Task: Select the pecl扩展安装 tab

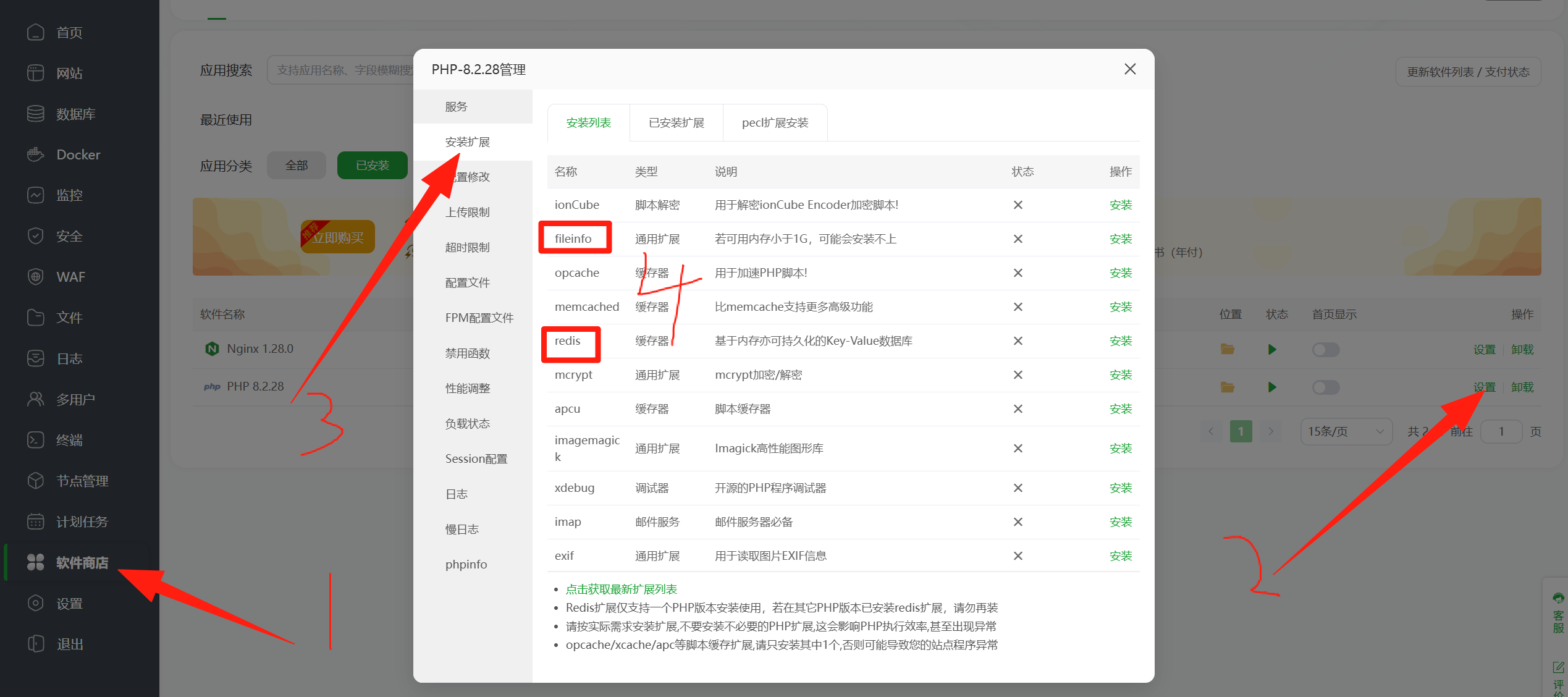Action: [775, 123]
